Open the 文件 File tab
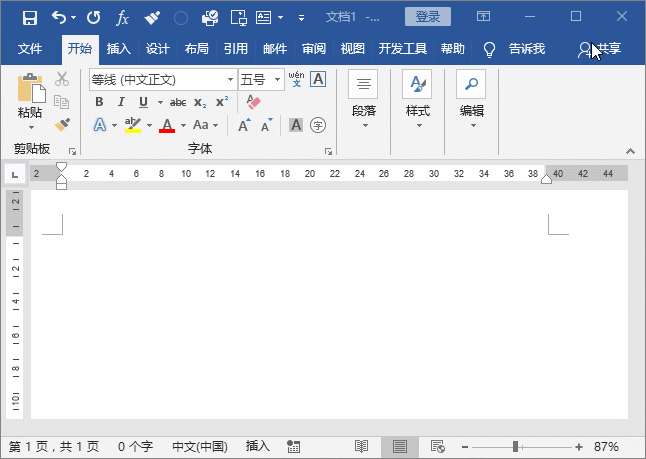The width and height of the screenshot is (646, 459). [30, 49]
